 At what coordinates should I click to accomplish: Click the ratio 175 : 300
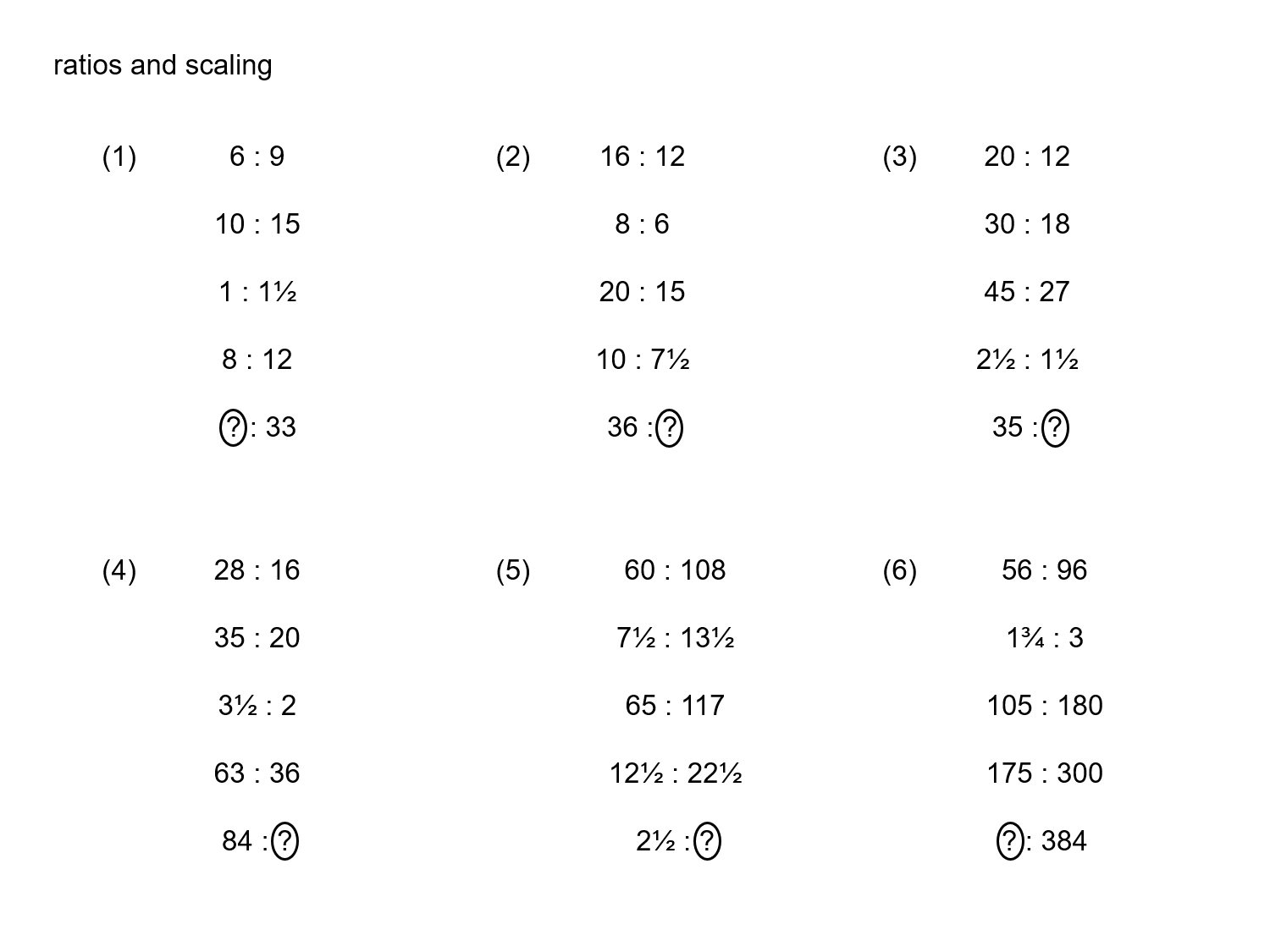(x=1045, y=773)
